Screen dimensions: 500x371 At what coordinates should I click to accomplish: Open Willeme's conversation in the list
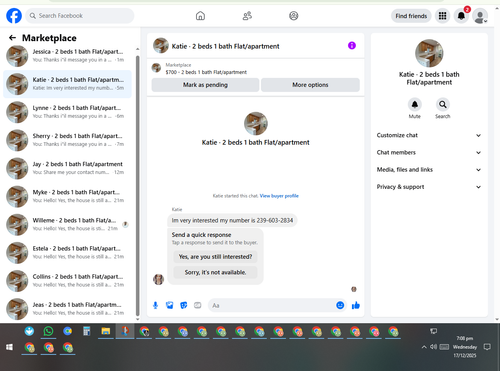coord(67,224)
